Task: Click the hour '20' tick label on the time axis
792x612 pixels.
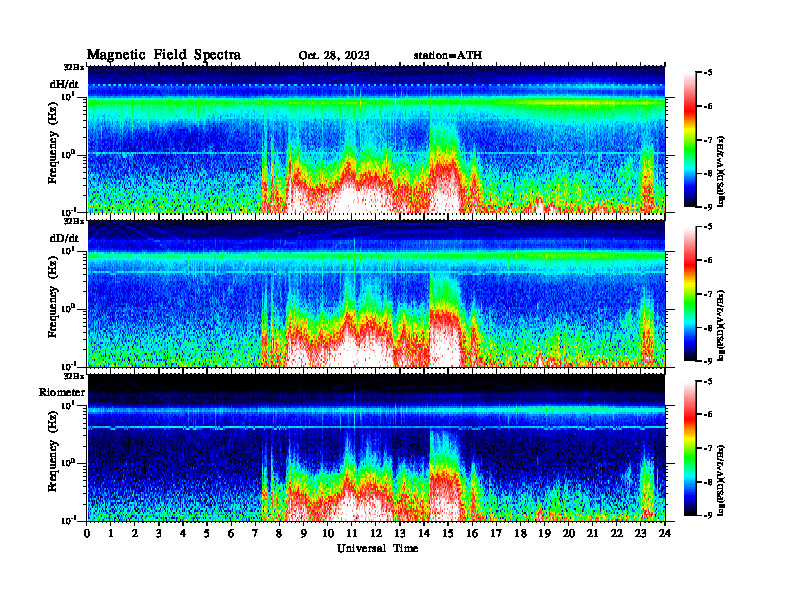Action: click(569, 534)
